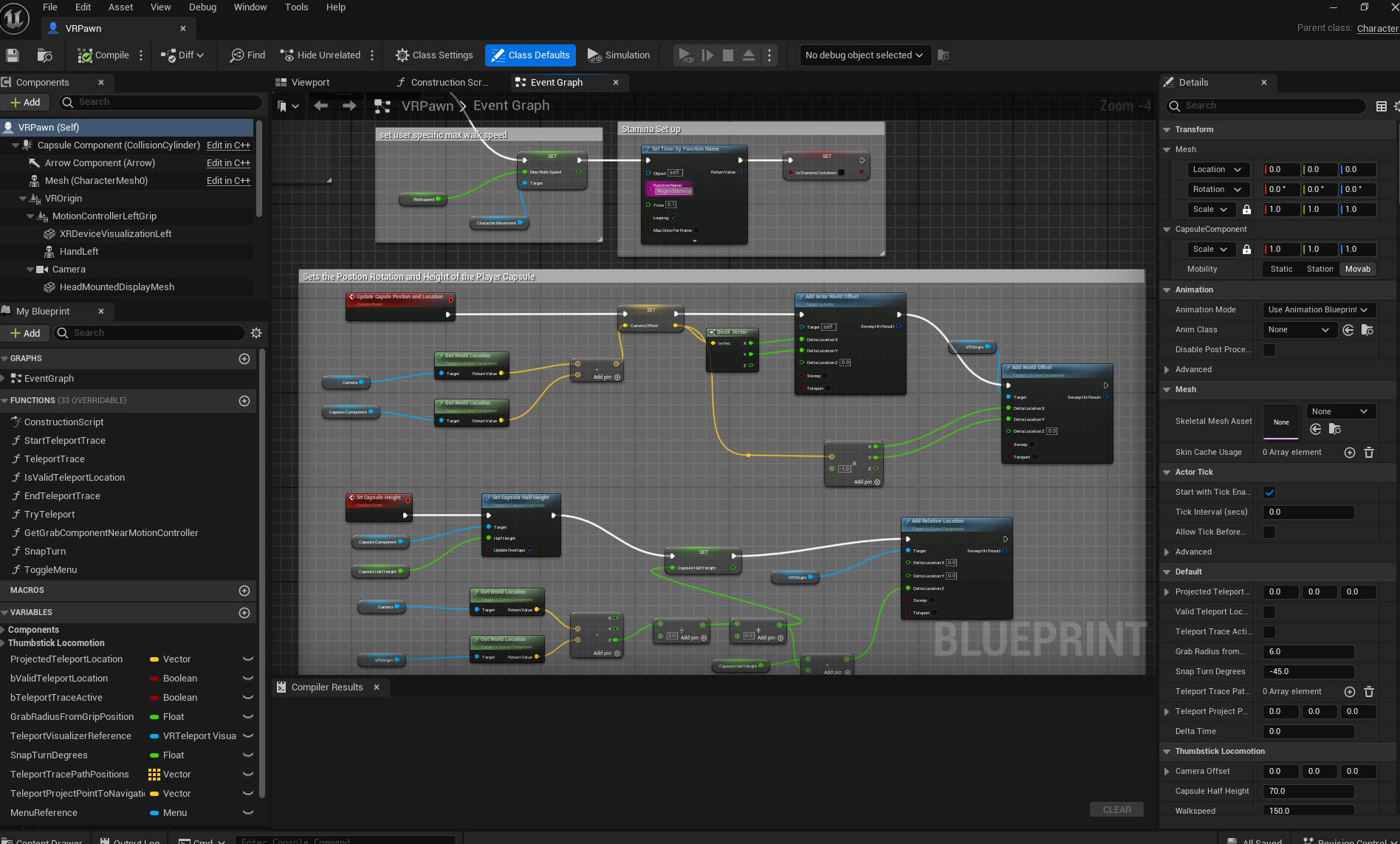
Task: Open Compile options three-dot menu
Action: [141, 55]
